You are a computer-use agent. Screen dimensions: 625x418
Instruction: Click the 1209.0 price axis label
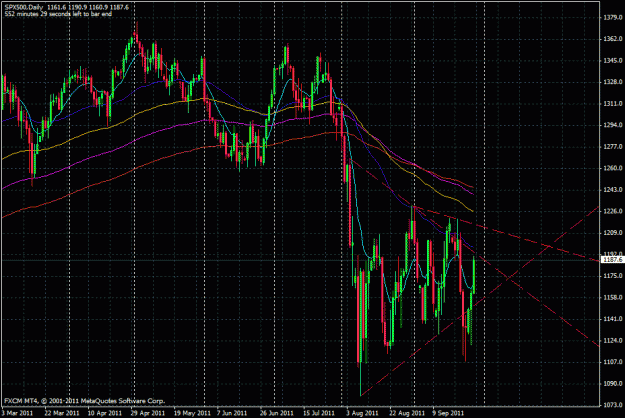(613, 233)
